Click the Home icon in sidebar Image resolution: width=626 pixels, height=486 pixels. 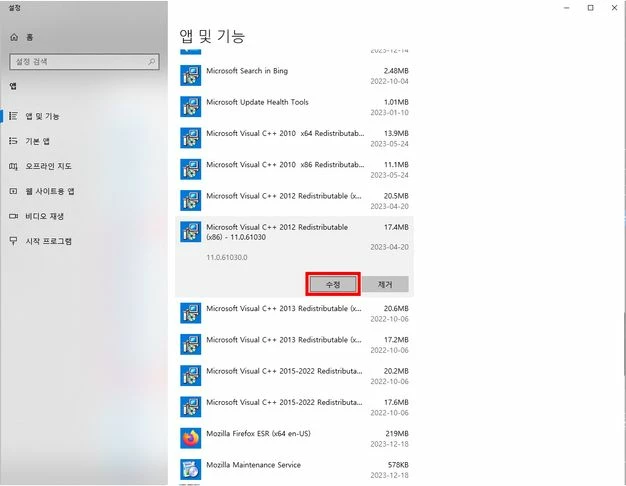coord(14,37)
